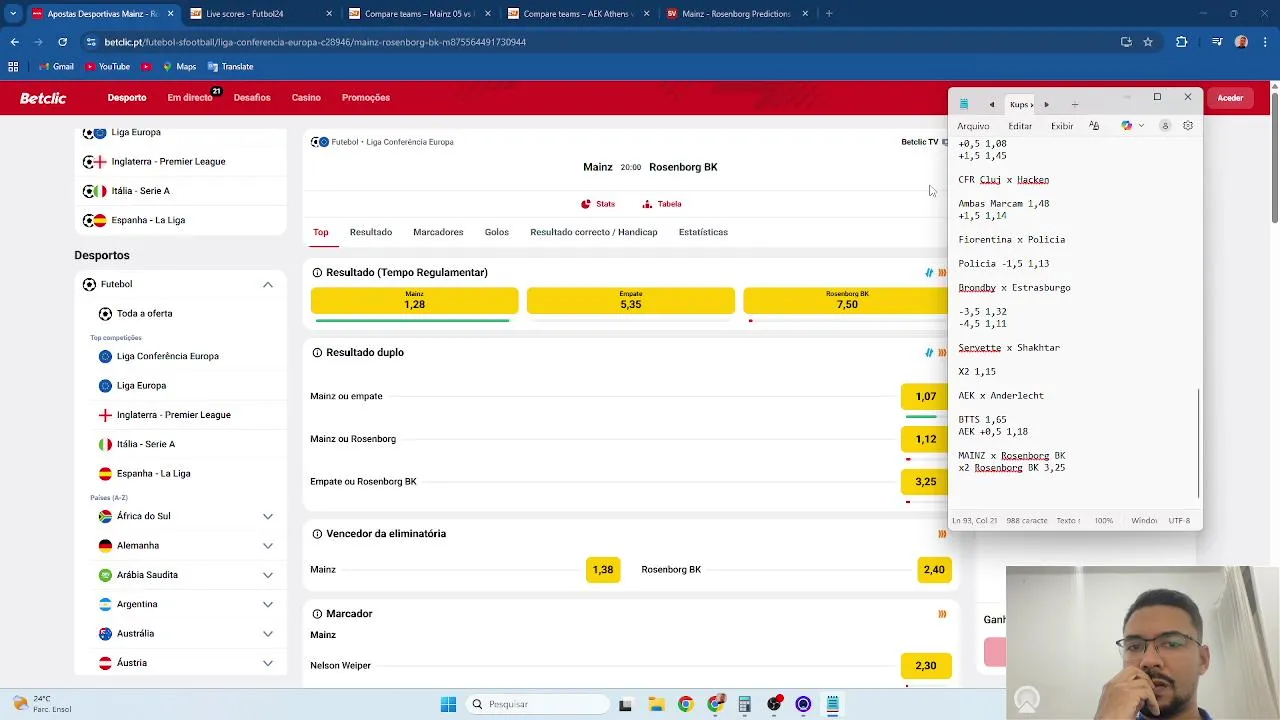The image size is (1280, 720).
Task: Click info icon beside Vencedor da eliminatória
Action: pos(317,534)
